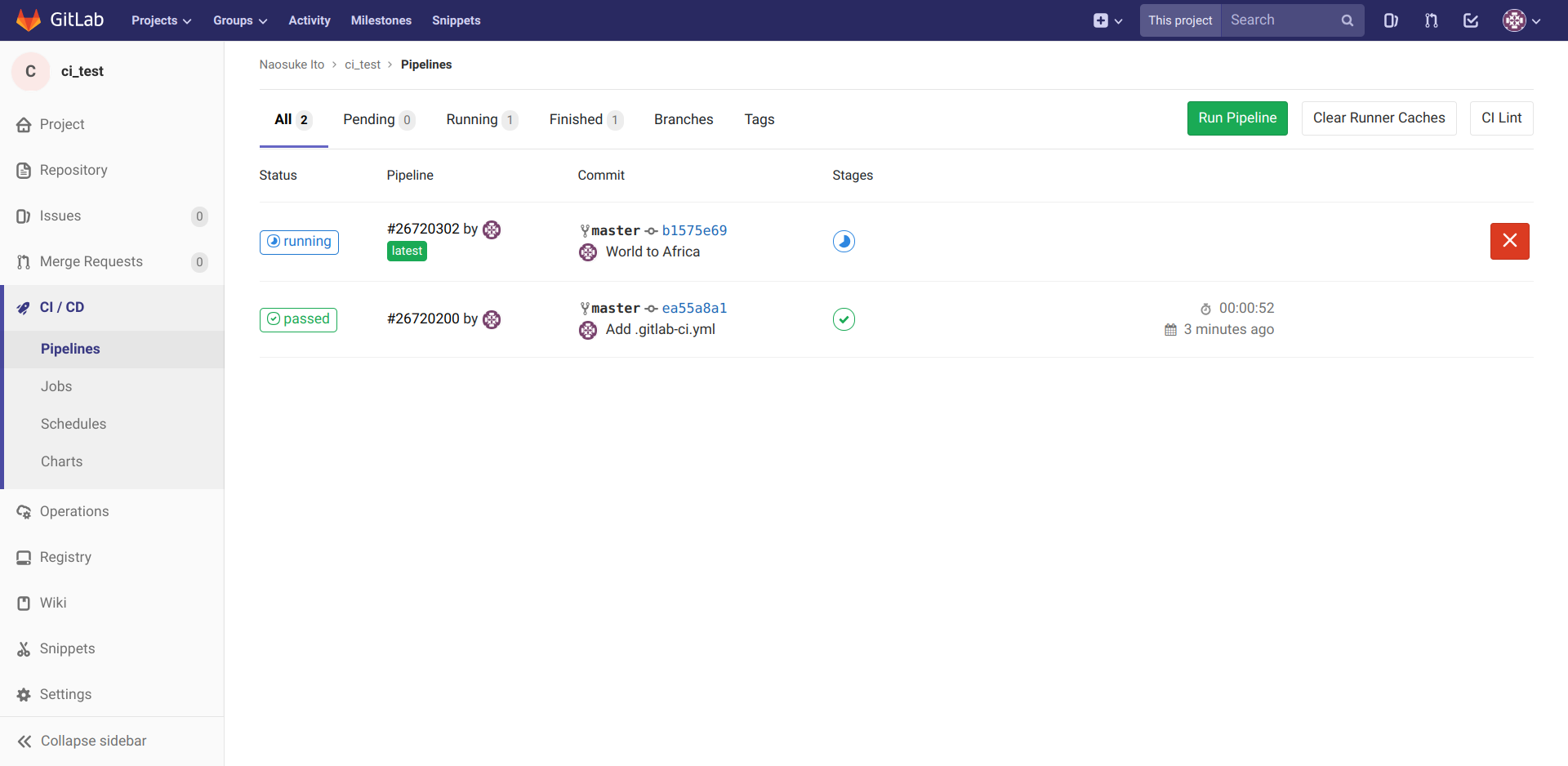Open the user avatar menu

(1521, 20)
